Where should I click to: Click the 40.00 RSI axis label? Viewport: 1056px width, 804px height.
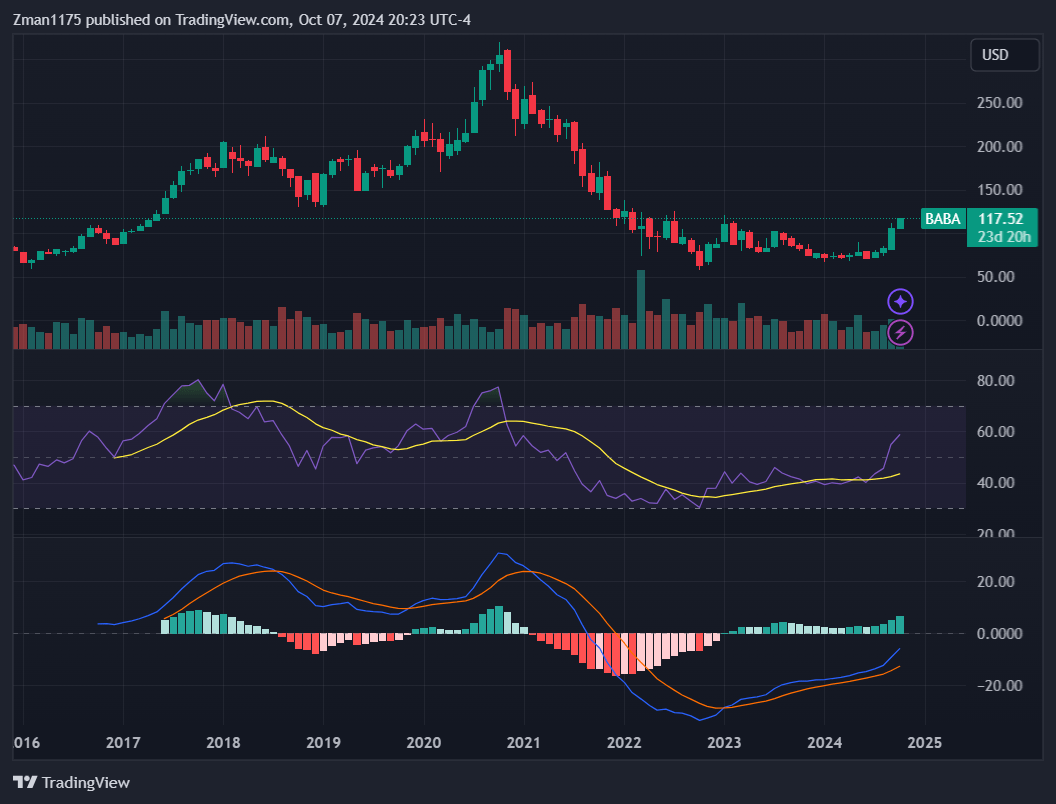995,483
